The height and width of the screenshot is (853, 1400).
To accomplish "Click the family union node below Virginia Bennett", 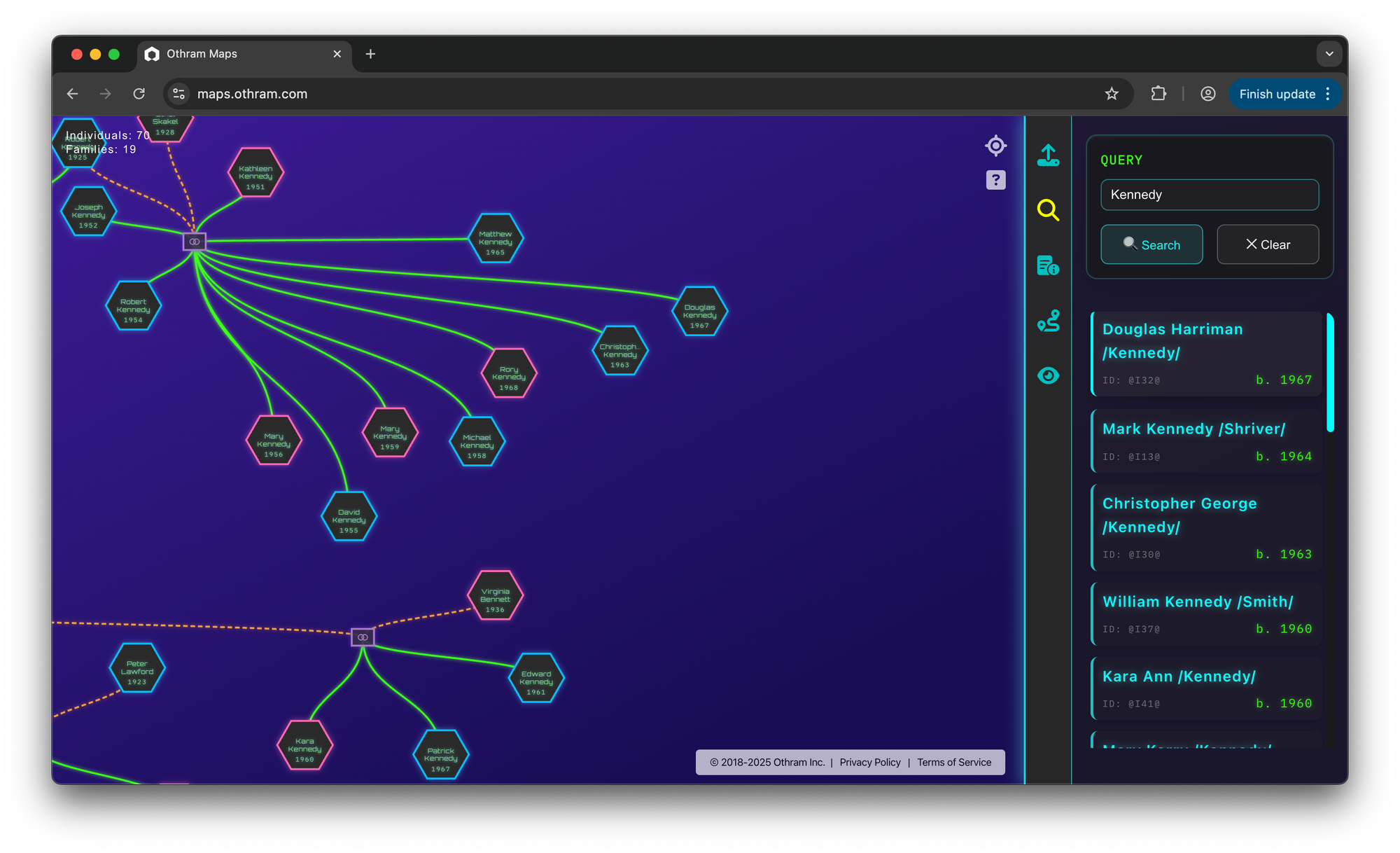I will pyautogui.click(x=363, y=637).
